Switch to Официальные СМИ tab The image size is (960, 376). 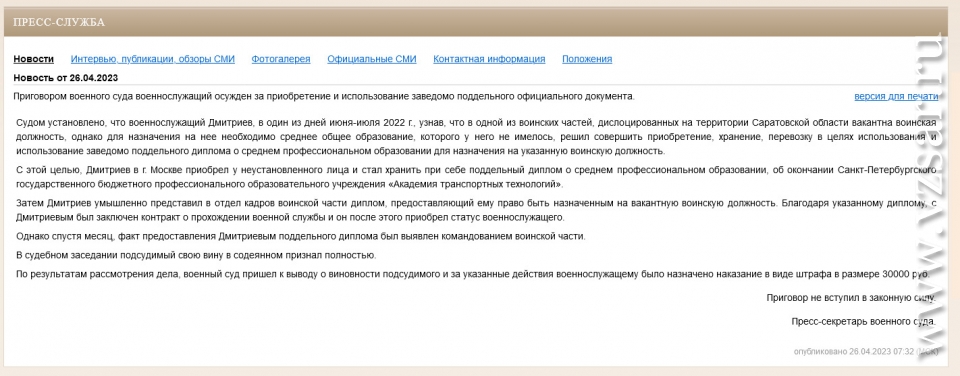[x=372, y=59]
